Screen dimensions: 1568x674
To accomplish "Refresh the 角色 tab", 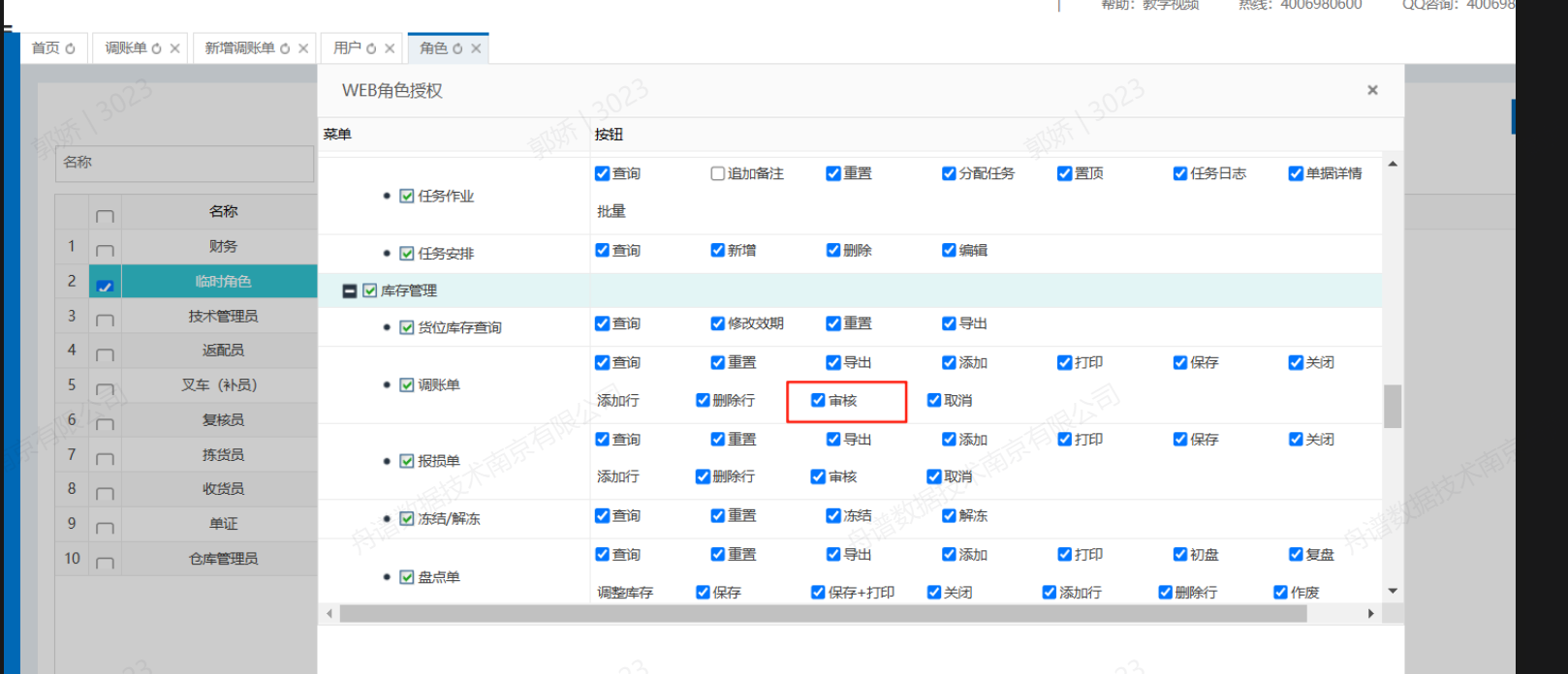I will pyautogui.click(x=457, y=48).
